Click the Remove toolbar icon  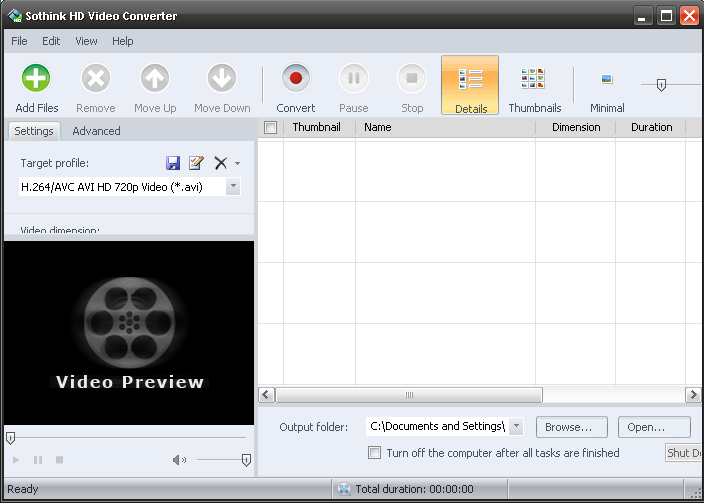click(x=96, y=79)
